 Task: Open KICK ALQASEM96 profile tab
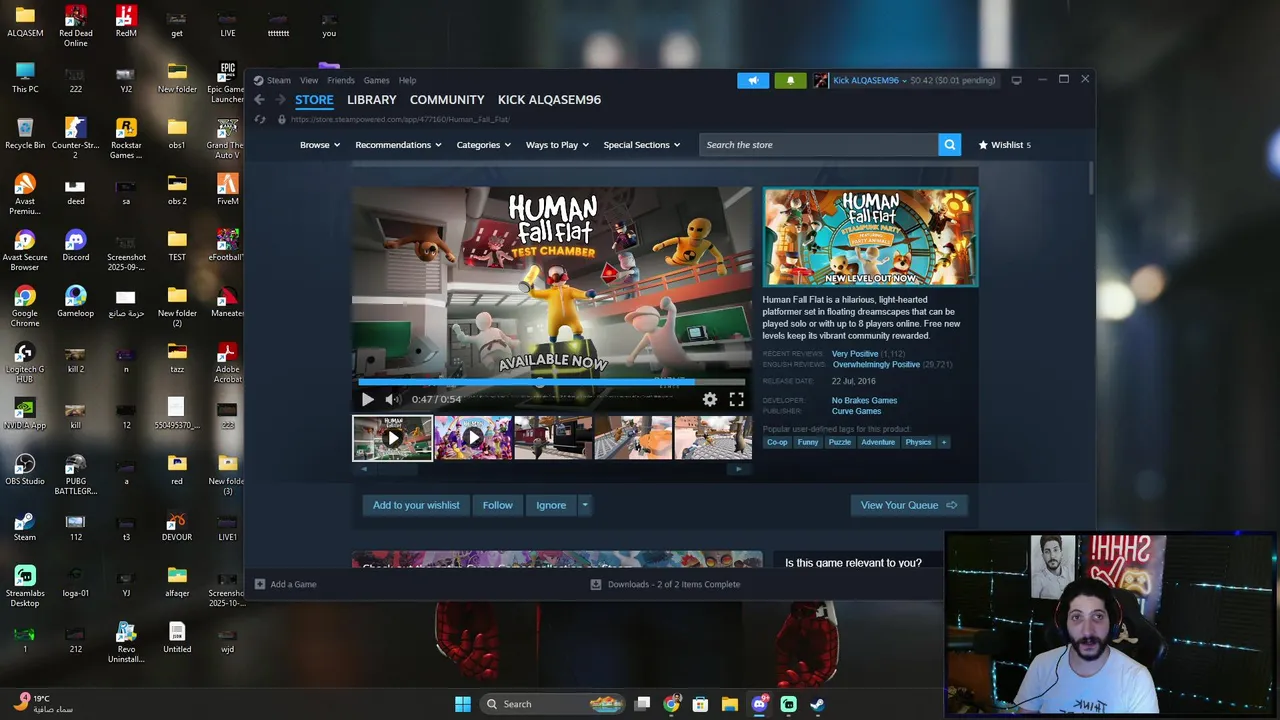pyautogui.click(x=549, y=100)
